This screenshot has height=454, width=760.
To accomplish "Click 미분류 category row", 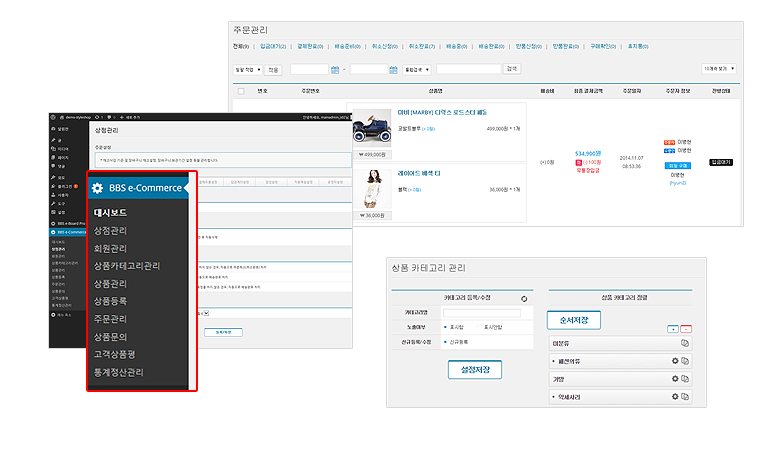I will click(x=620, y=343).
